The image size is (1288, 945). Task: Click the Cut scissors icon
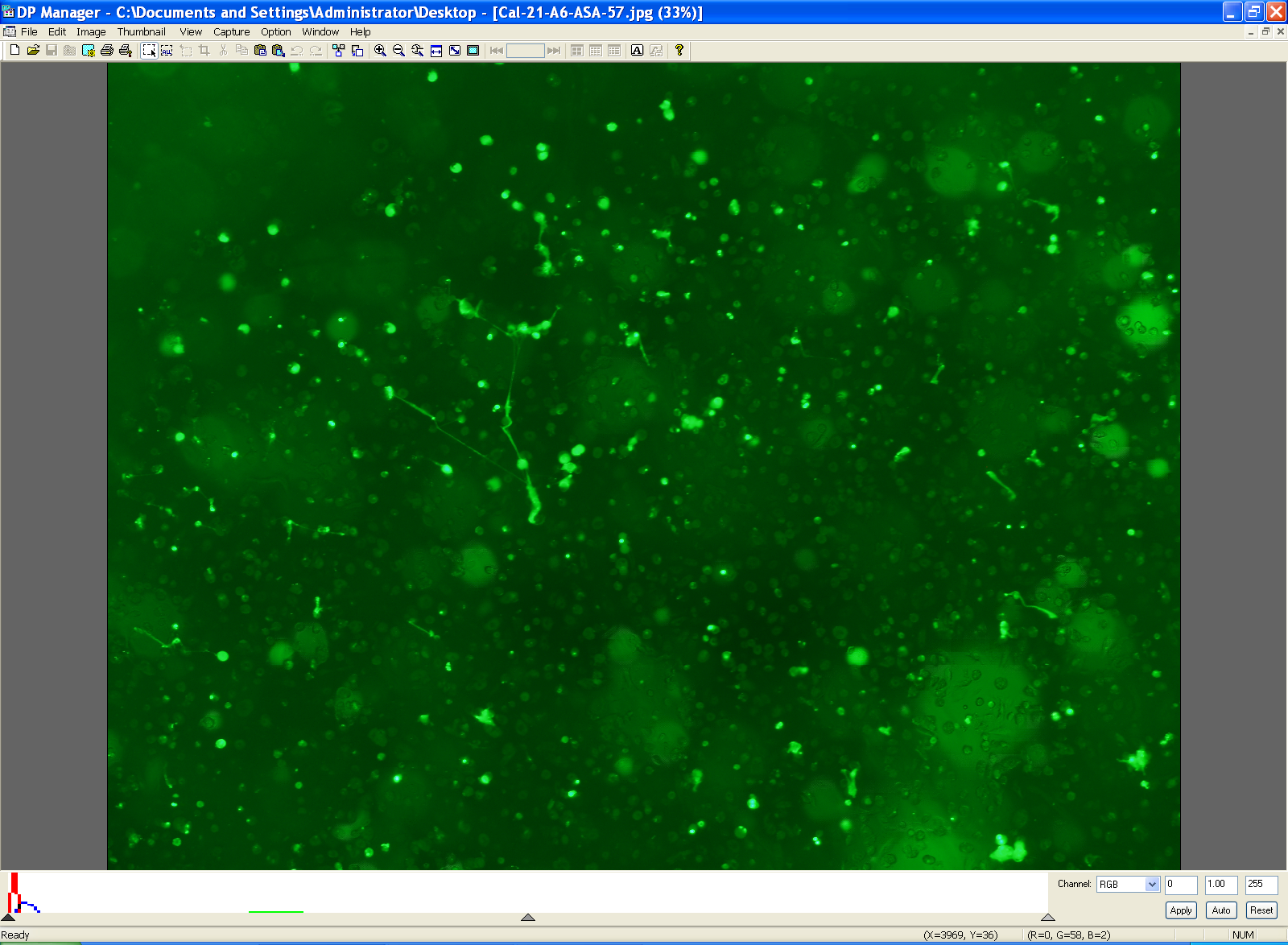coord(223,50)
